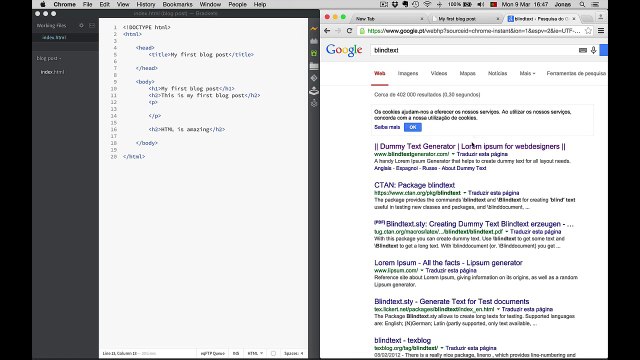Click Spaces: 4 indentation setting

293,353
